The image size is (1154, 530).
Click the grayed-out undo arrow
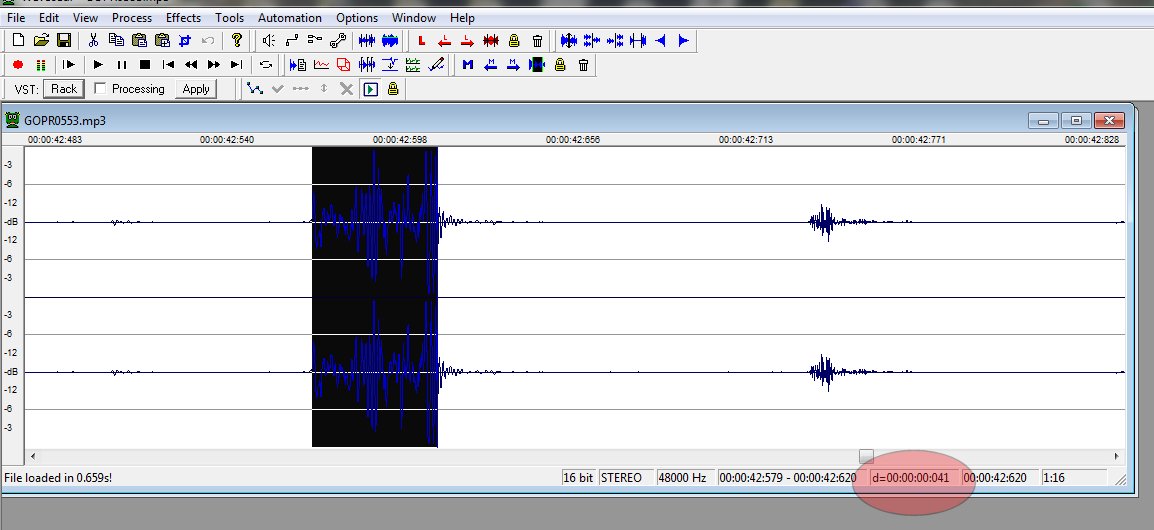click(x=208, y=40)
